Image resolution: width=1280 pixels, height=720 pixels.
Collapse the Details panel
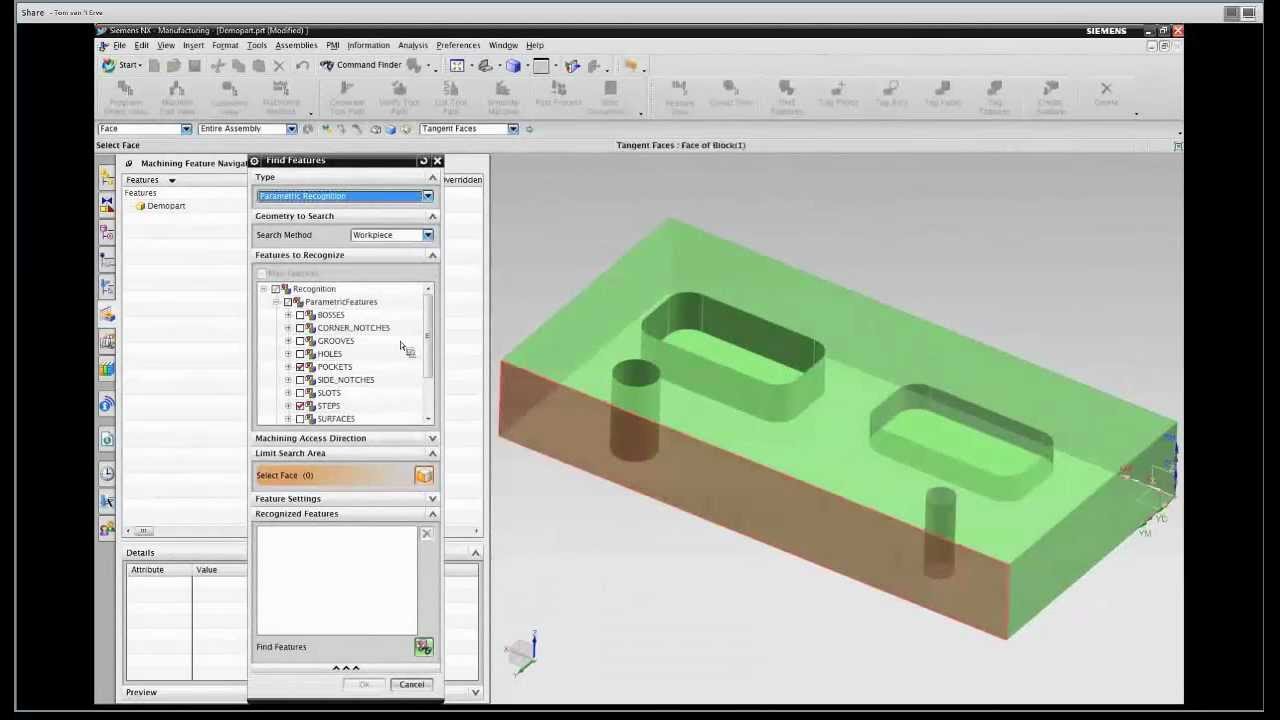pyautogui.click(x=475, y=553)
